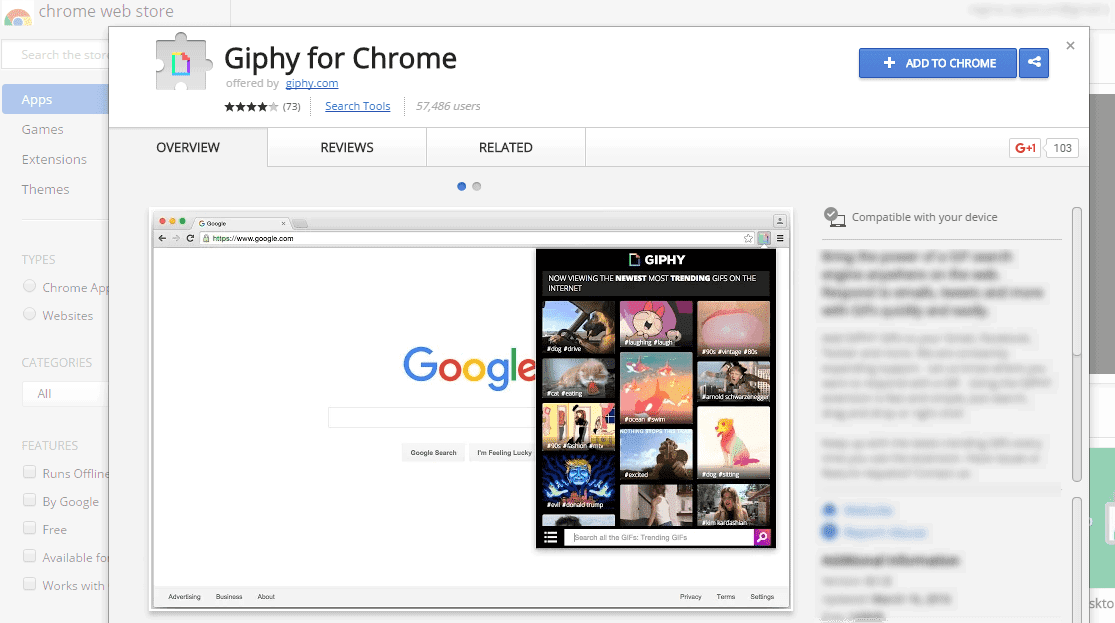This screenshot has height=623, width=1115.
Task: Enable the By Google checkbox
Action: point(29,500)
